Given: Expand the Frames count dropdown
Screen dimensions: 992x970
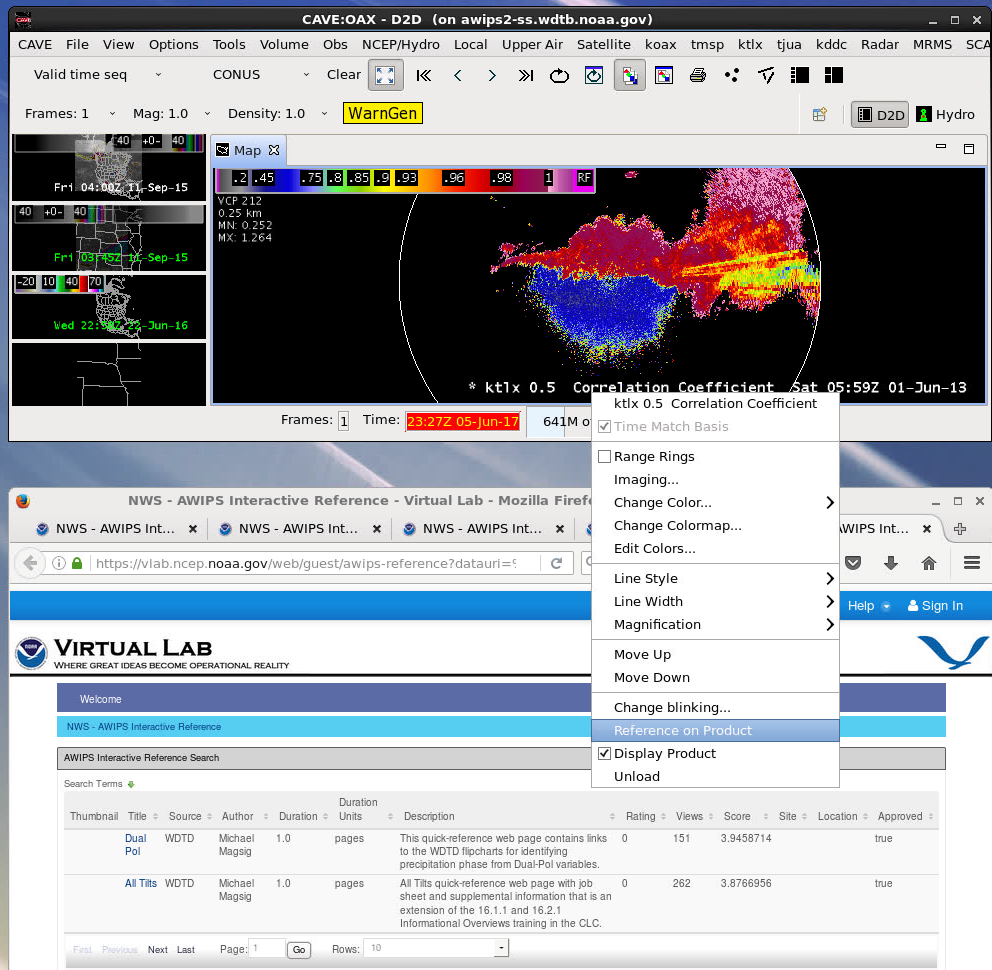Looking at the screenshot, I should (x=112, y=114).
